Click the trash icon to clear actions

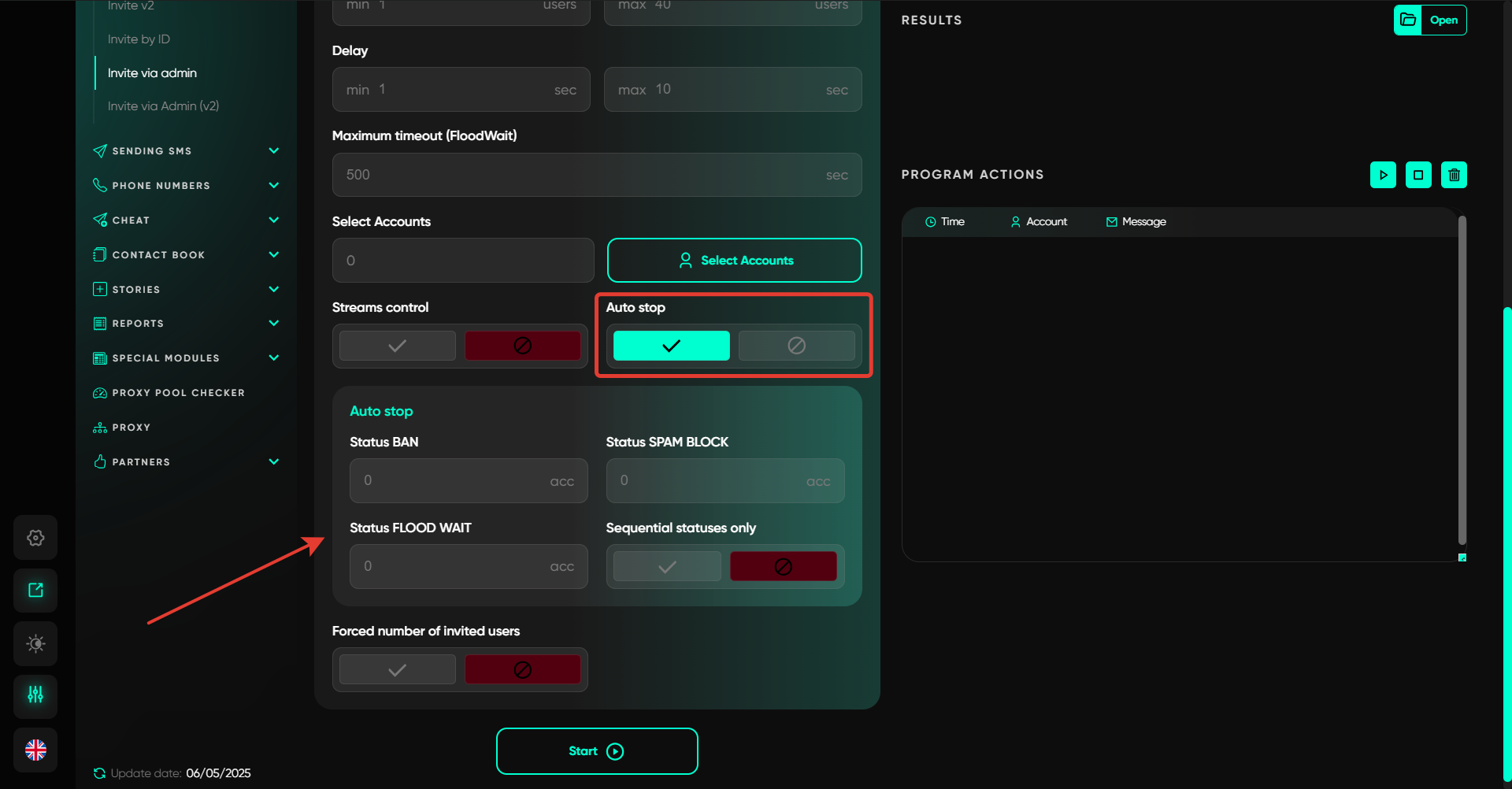1454,175
